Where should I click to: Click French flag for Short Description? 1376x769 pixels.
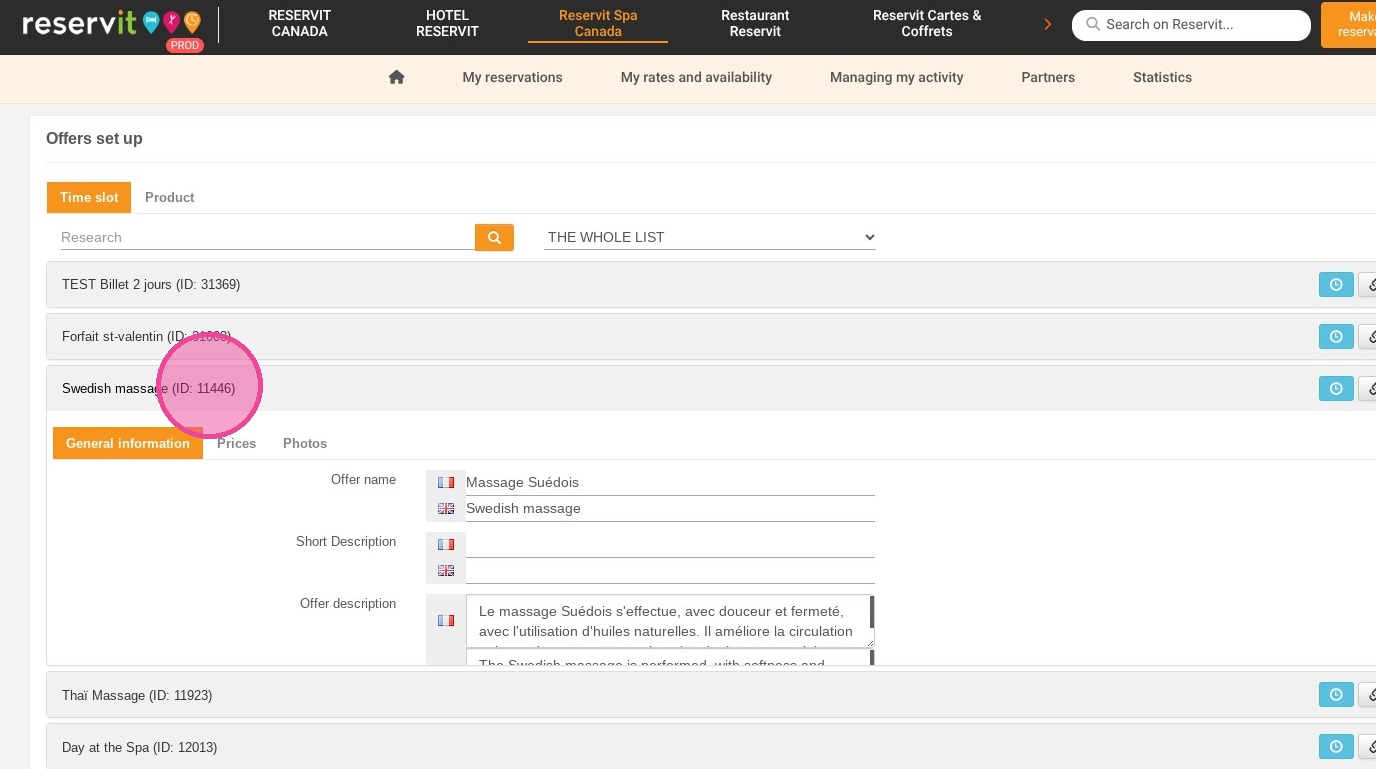point(446,544)
